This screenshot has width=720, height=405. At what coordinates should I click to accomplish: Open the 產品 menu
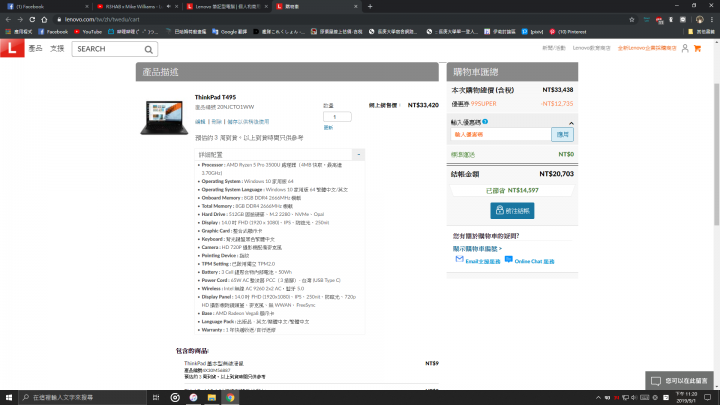click(35, 48)
